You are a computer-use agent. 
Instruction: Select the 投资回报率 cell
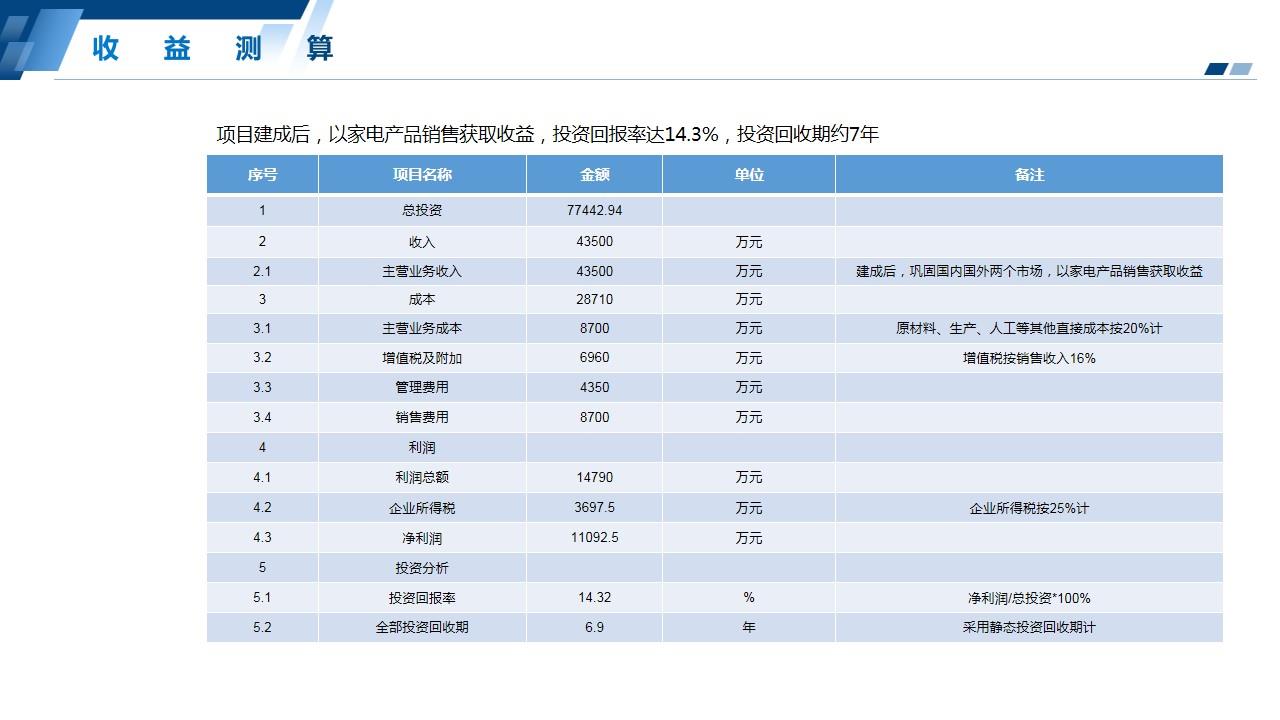(x=422, y=598)
